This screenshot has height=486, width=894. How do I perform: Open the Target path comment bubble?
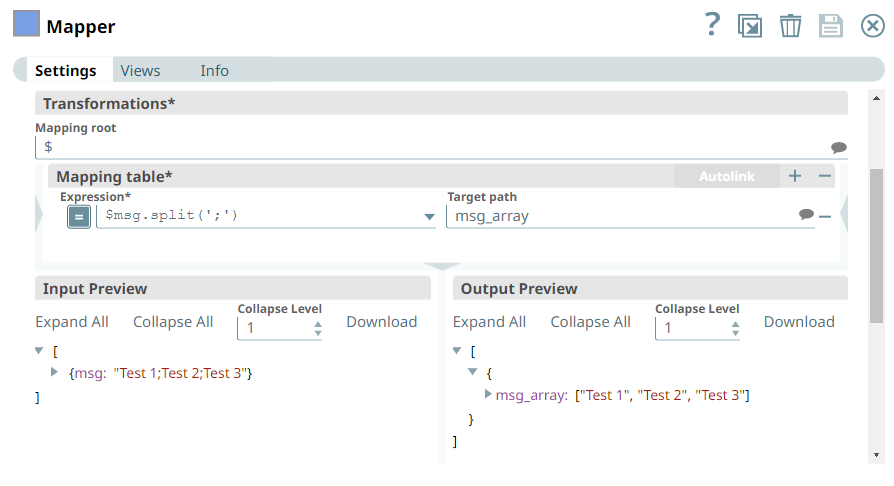tap(806, 215)
